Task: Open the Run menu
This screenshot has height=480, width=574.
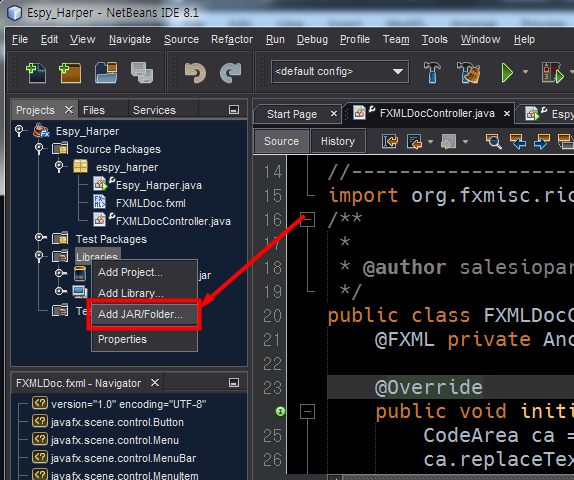Action: point(275,39)
